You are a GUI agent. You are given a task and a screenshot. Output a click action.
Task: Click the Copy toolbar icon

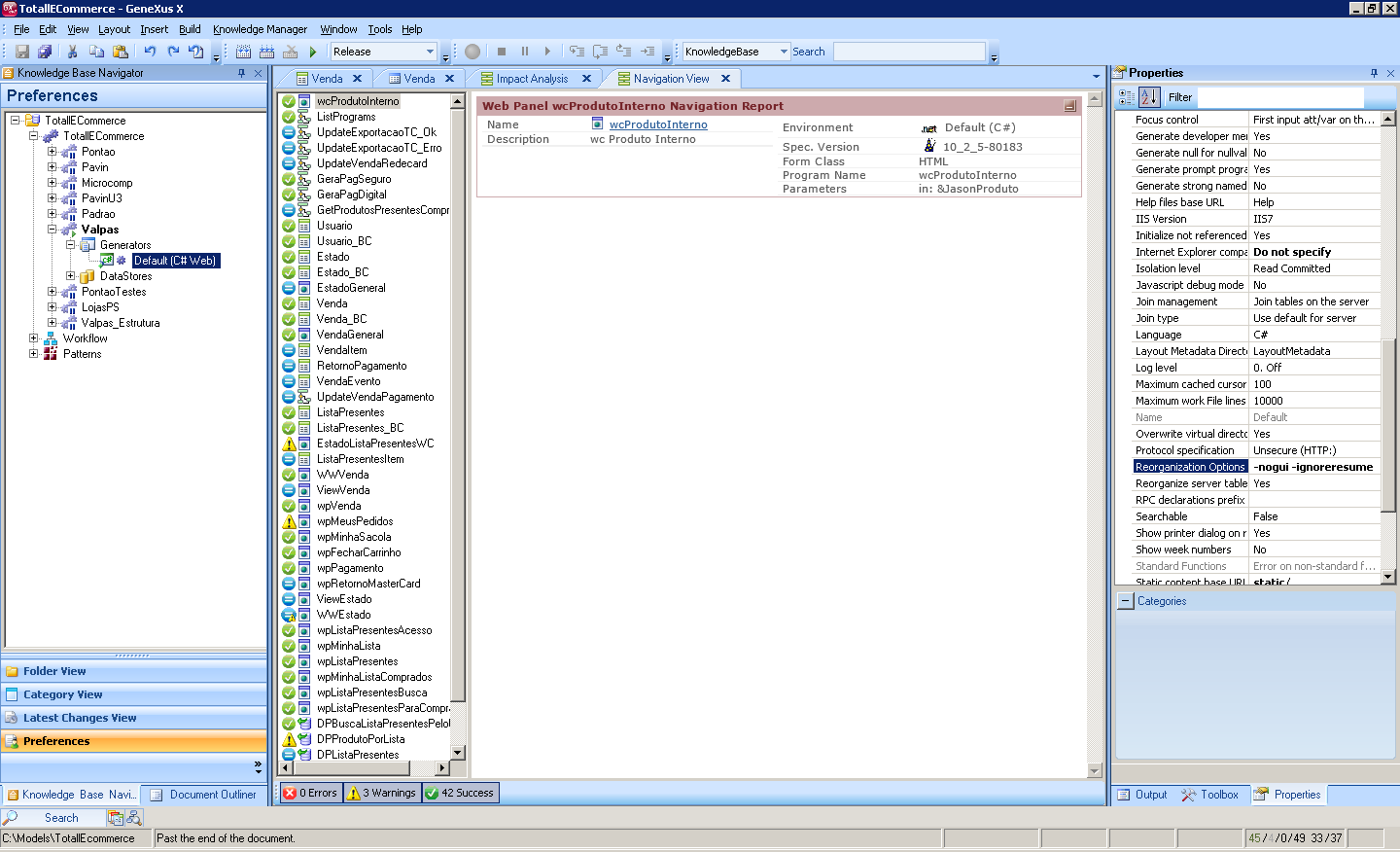pos(96,52)
